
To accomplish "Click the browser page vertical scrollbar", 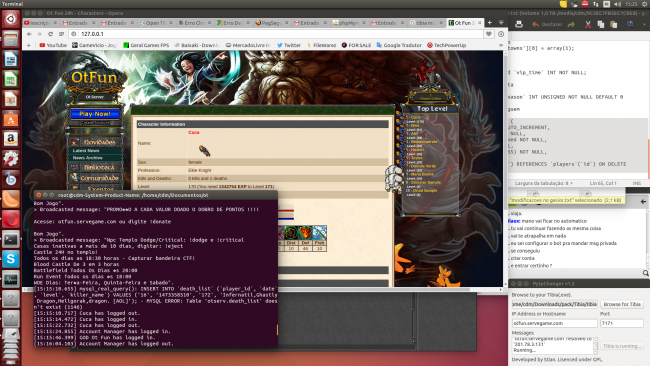I will tap(505, 168).
